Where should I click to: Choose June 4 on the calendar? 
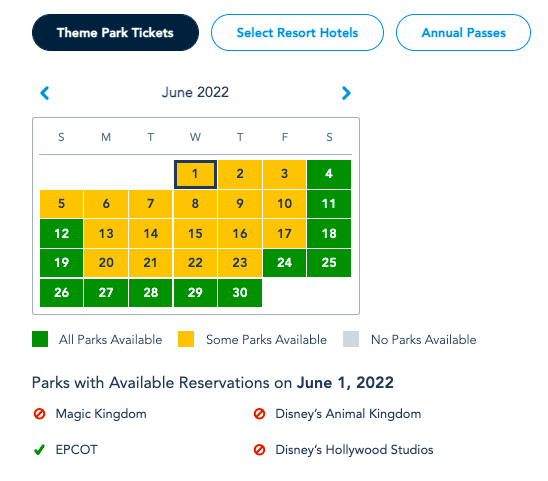point(329,174)
